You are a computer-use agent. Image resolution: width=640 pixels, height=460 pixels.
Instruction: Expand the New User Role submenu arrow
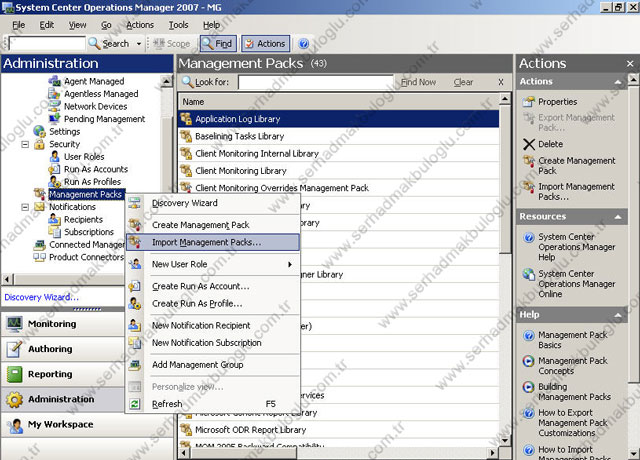290,264
